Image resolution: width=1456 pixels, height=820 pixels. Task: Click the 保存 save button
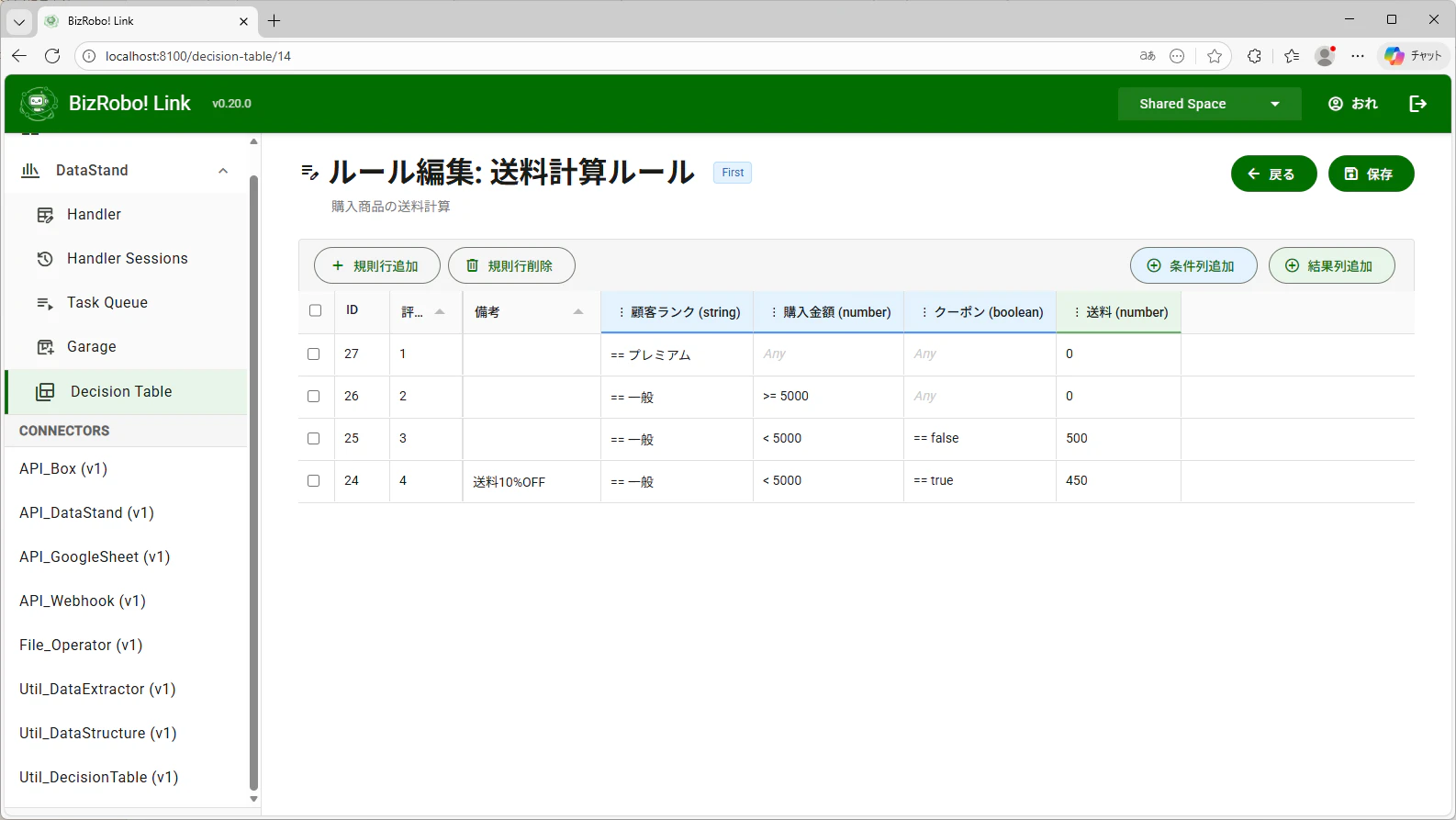pyautogui.click(x=1371, y=174)
